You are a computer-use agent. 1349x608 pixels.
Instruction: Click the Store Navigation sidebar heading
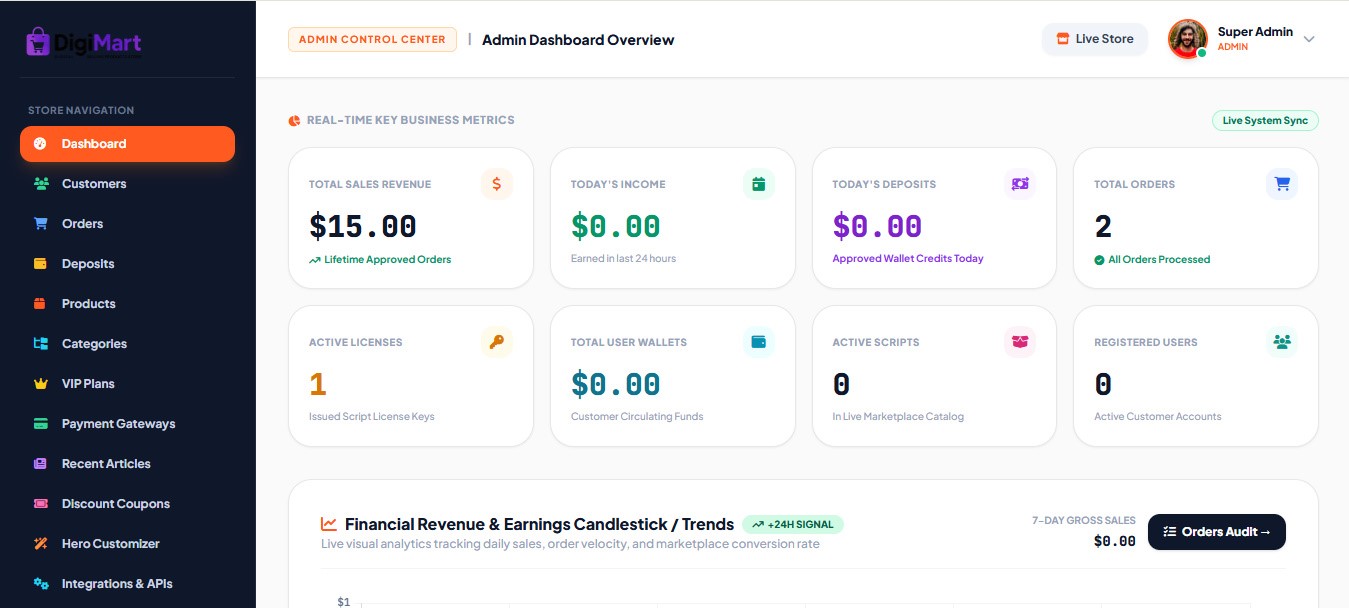click(81, 110)
